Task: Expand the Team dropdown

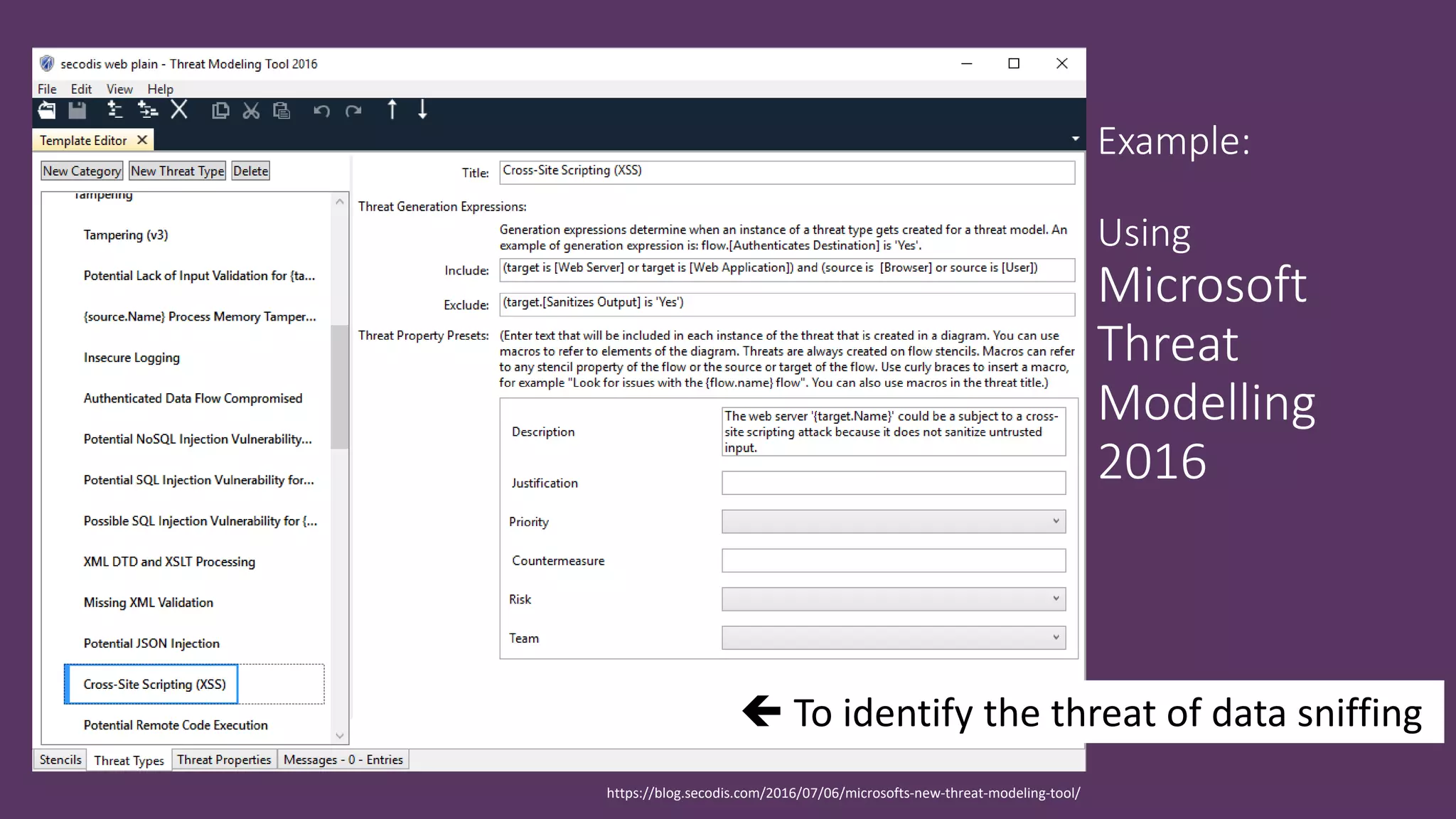Action: click(893, 638)
